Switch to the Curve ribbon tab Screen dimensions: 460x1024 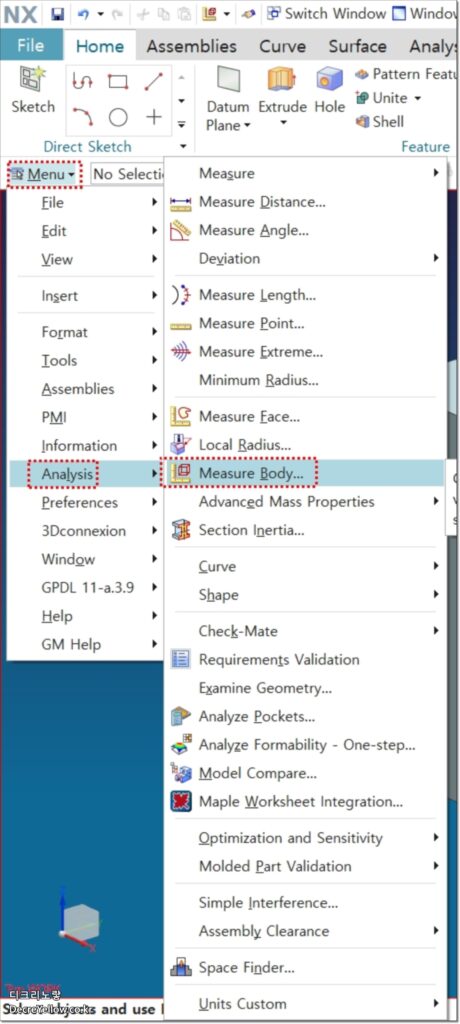tap(282, 46)
